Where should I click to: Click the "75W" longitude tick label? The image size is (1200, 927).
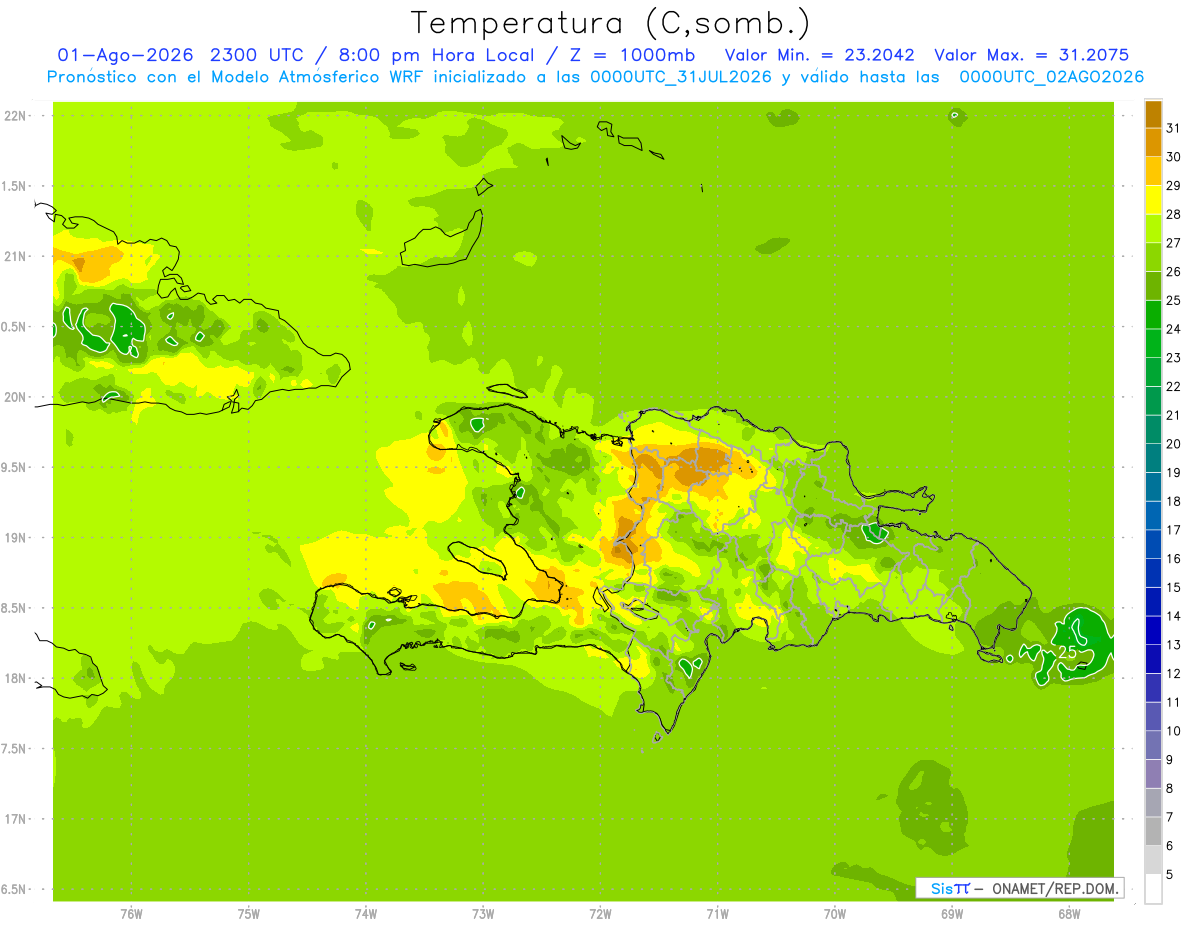(x=249, y=914)
